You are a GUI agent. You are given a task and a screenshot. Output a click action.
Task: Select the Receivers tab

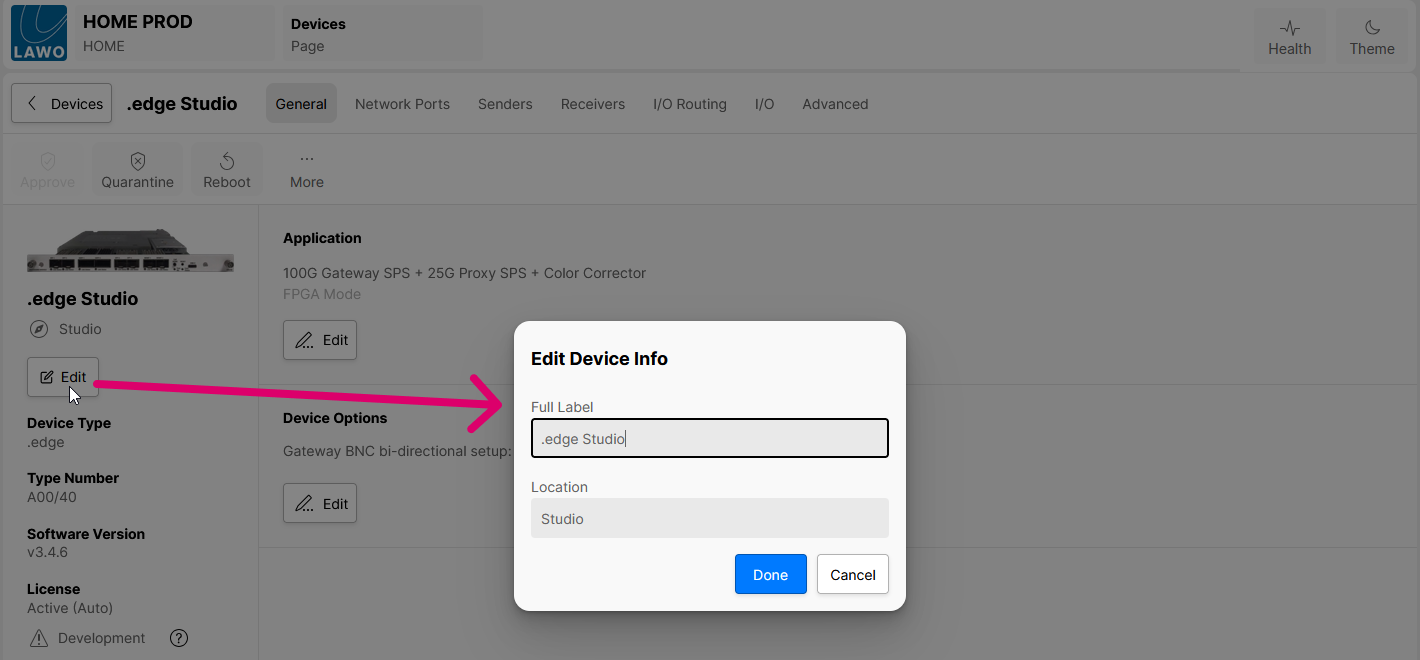[593, 104]
